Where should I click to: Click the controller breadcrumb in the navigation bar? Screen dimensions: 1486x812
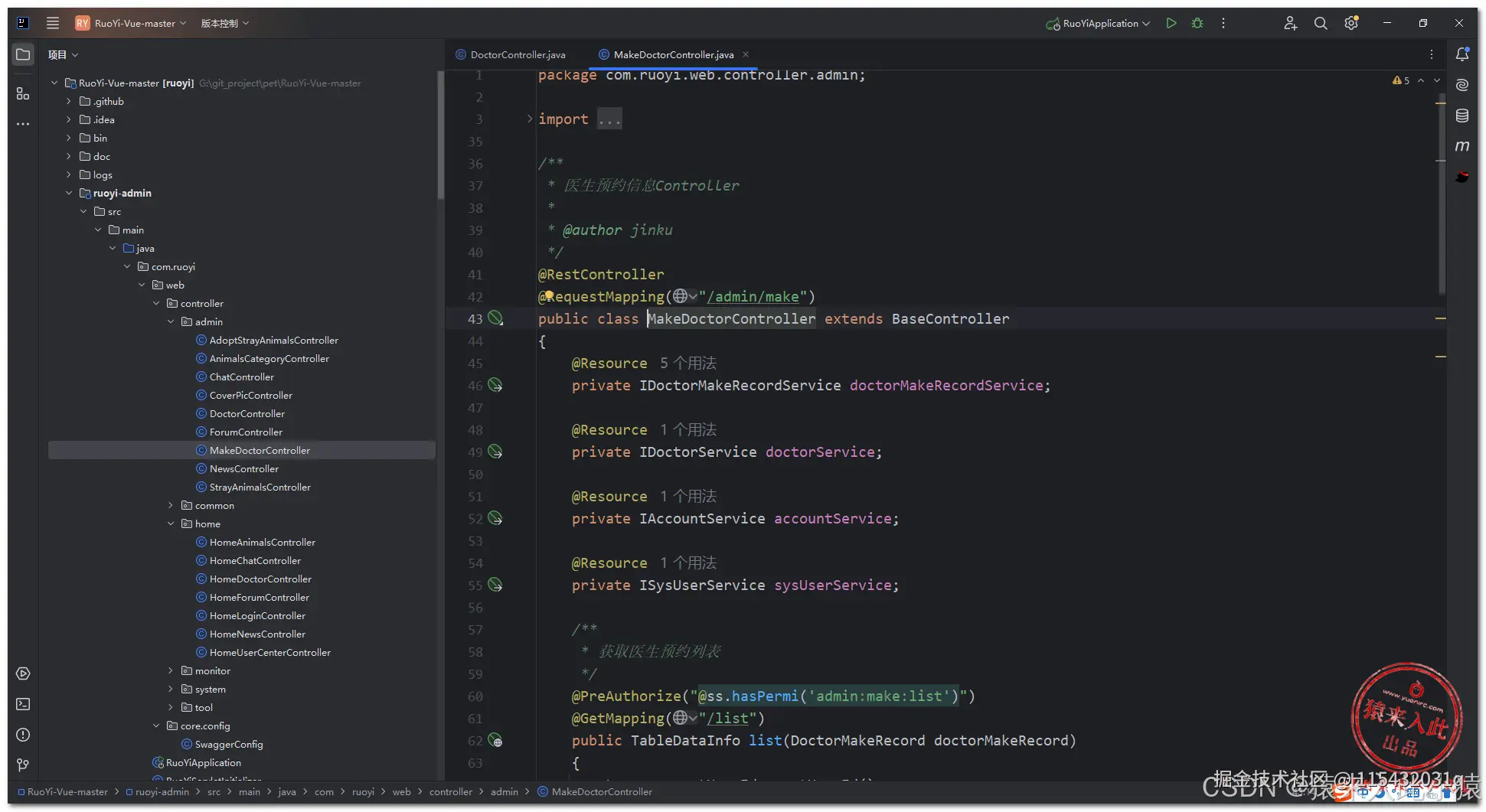451,791
